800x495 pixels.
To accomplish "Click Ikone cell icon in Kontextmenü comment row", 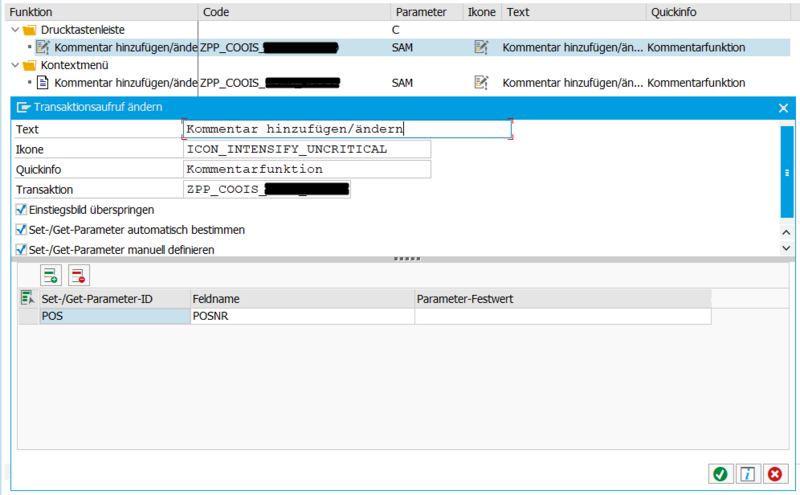I will pos(481,83).
